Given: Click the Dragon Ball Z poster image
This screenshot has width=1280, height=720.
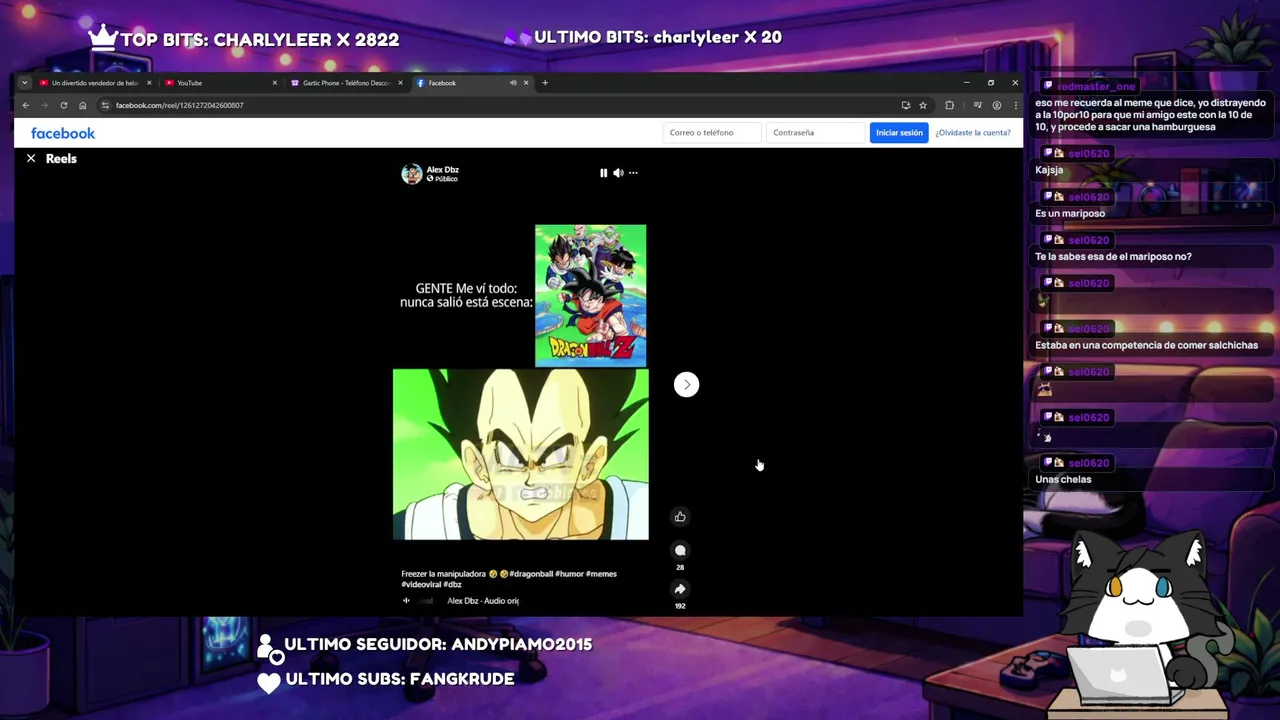Looking at the screenshot, I should [x=590, y=296].
